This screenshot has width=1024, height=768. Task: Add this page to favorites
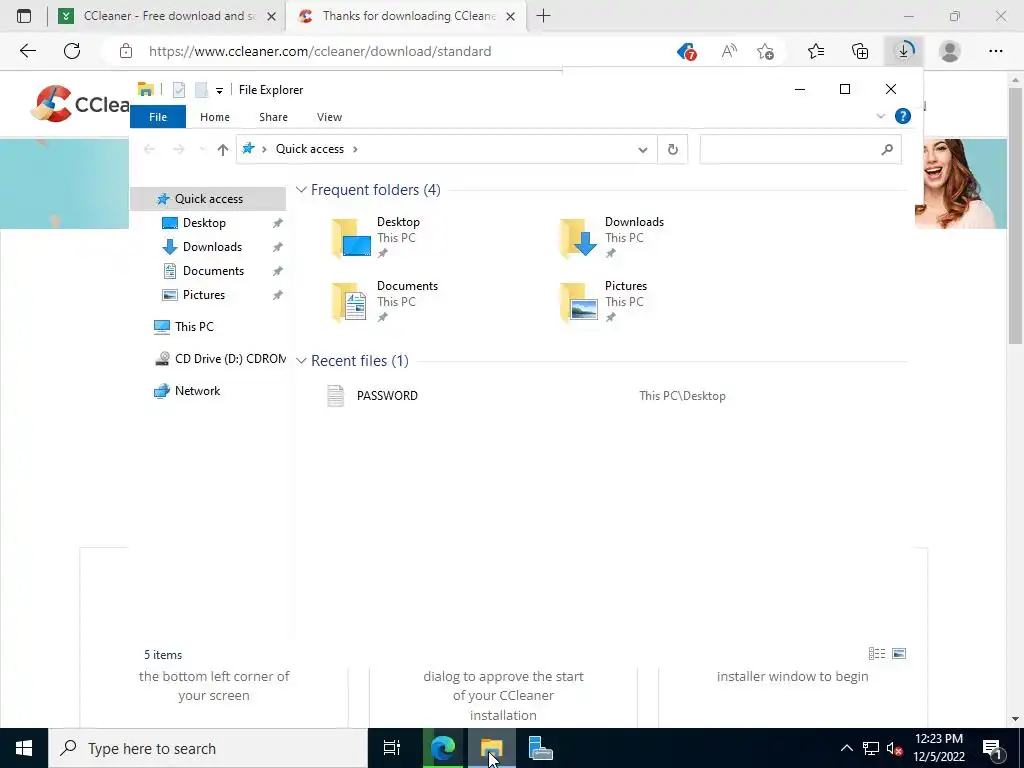pyautogui.click(x=765, y=51)
